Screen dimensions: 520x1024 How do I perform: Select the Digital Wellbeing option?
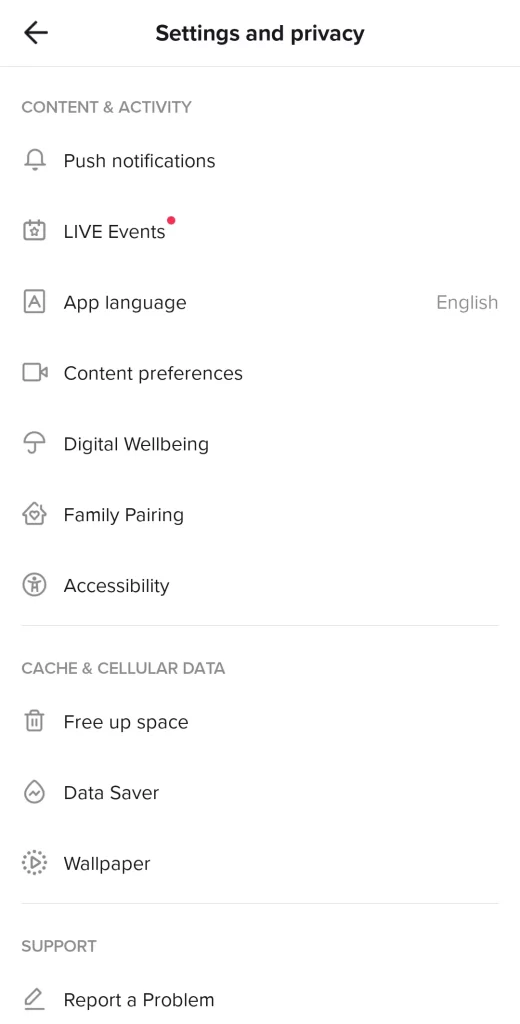click(x=260, y=444)
